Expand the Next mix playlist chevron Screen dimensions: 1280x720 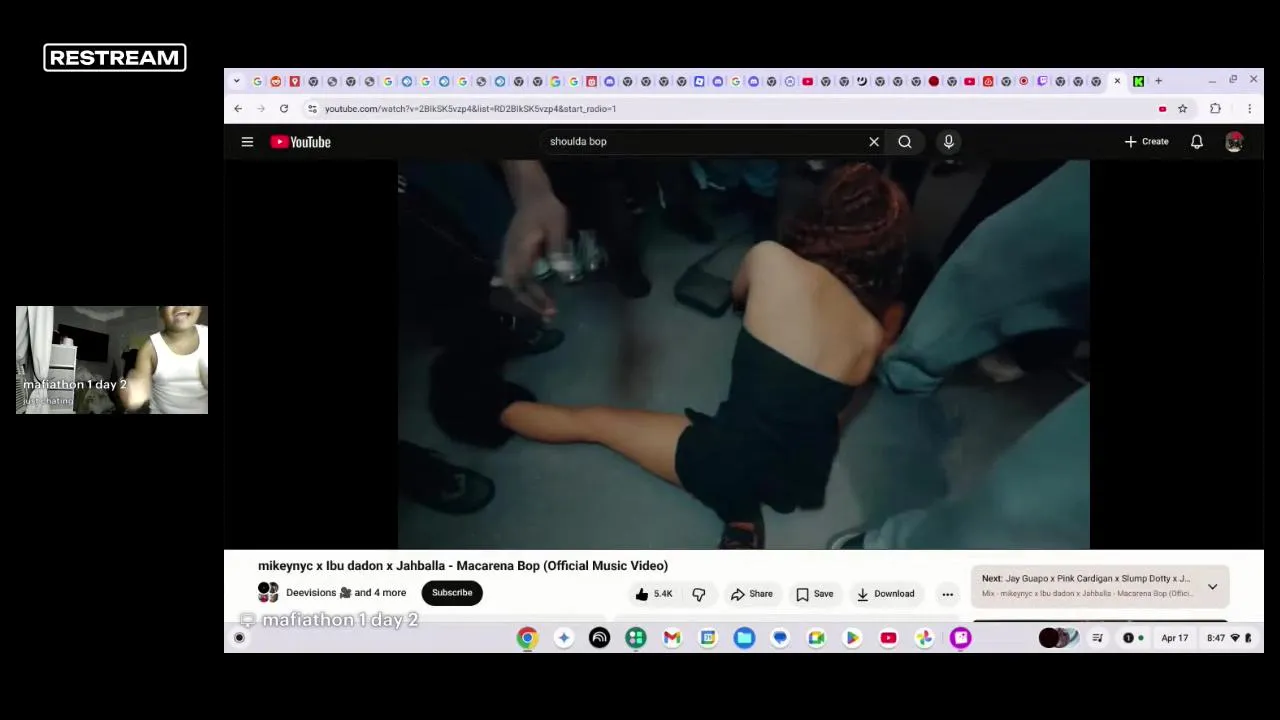point(1212,587)
